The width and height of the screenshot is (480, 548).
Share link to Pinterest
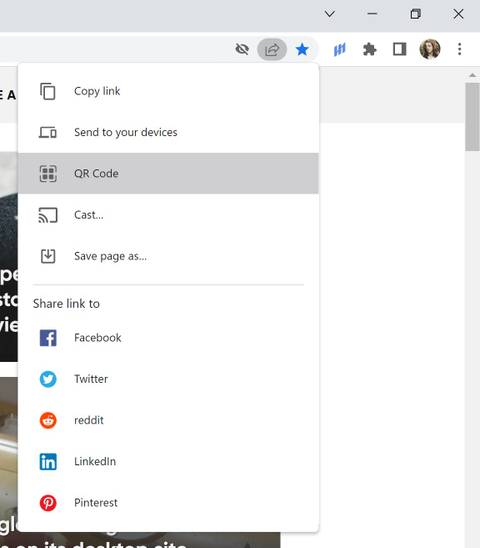(x=168, y=503)
